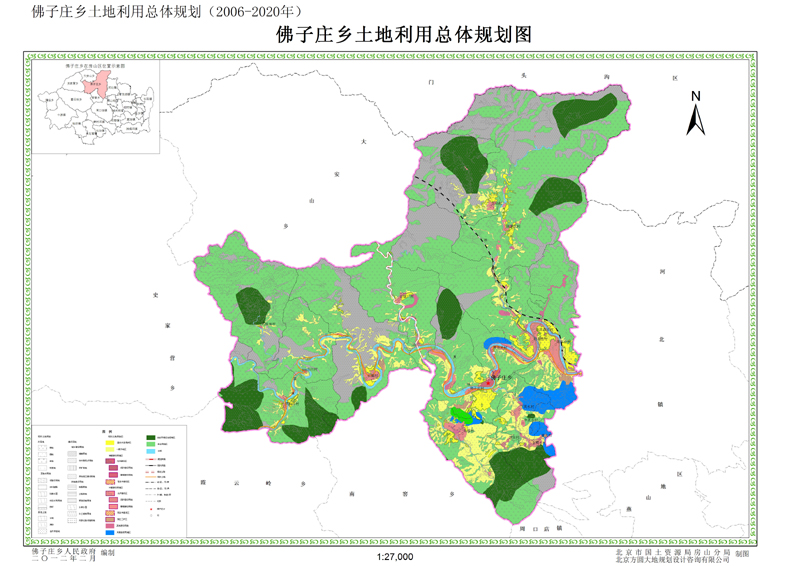Viewport: 800px width, 566px height.
Task: Click the dark green swatch in legend
Action: tap(152, 438)
